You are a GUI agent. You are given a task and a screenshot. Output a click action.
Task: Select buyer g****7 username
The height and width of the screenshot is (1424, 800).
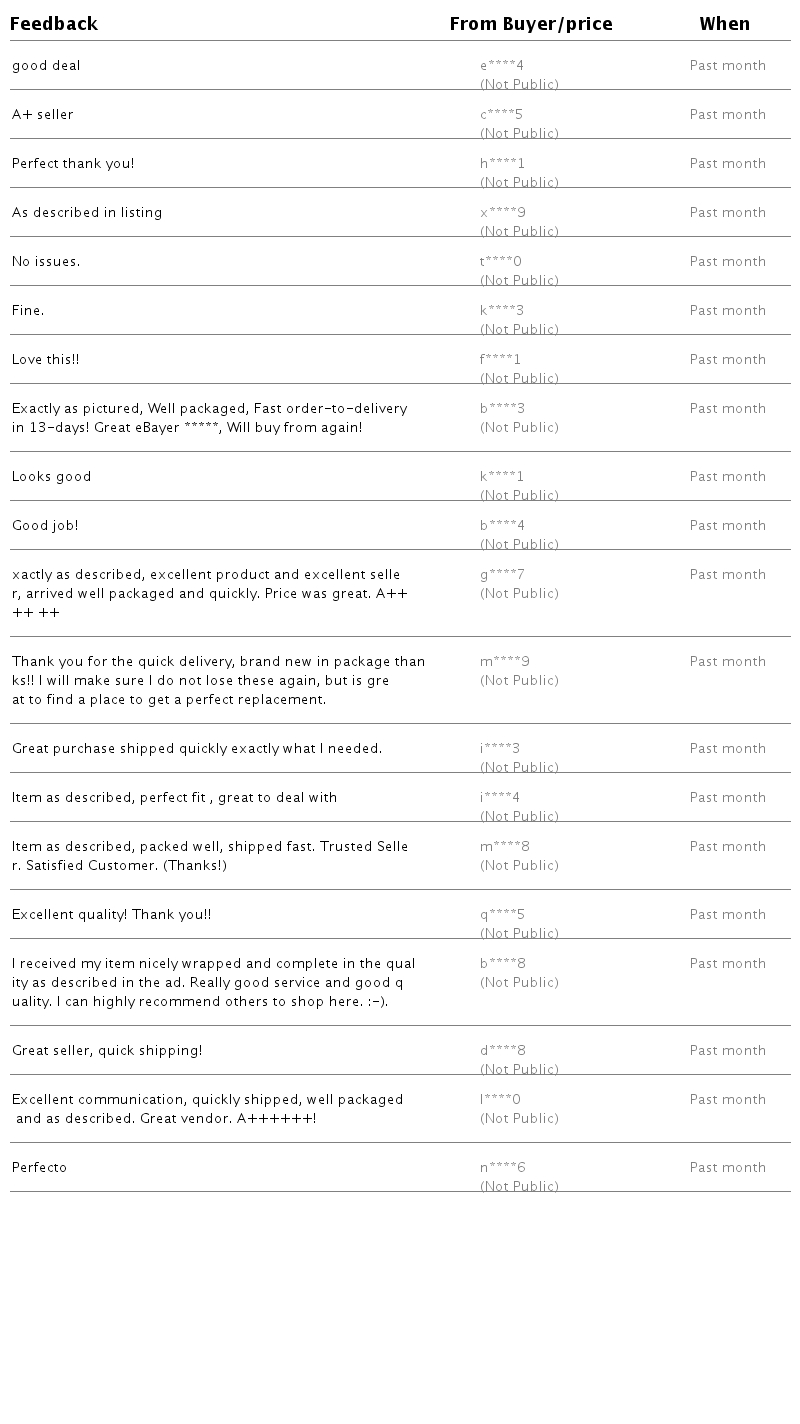[x=503, y=575]
